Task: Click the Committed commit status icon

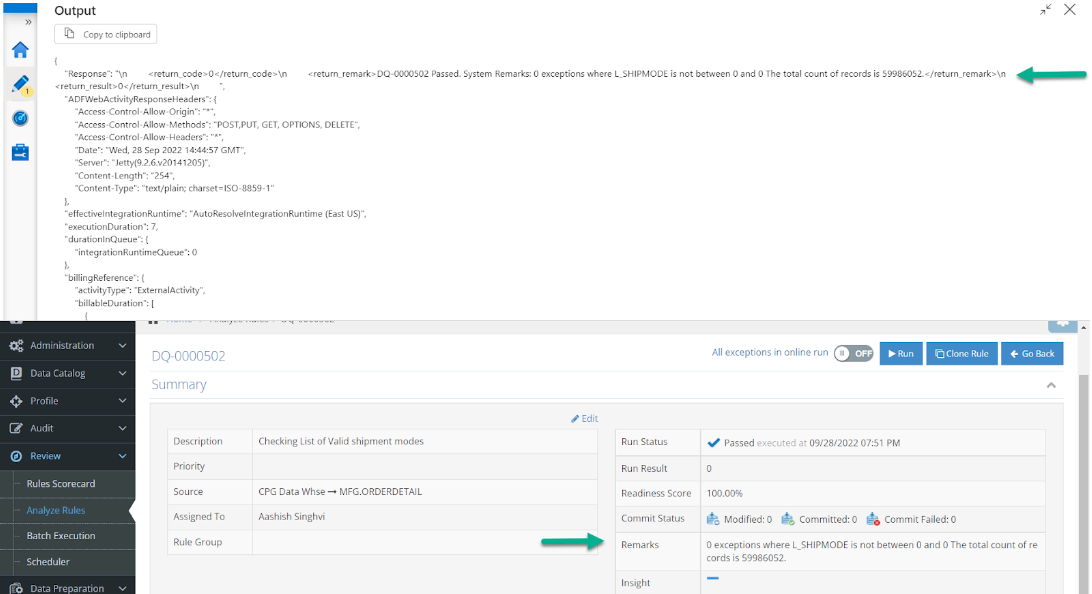Action: point(788,519)
